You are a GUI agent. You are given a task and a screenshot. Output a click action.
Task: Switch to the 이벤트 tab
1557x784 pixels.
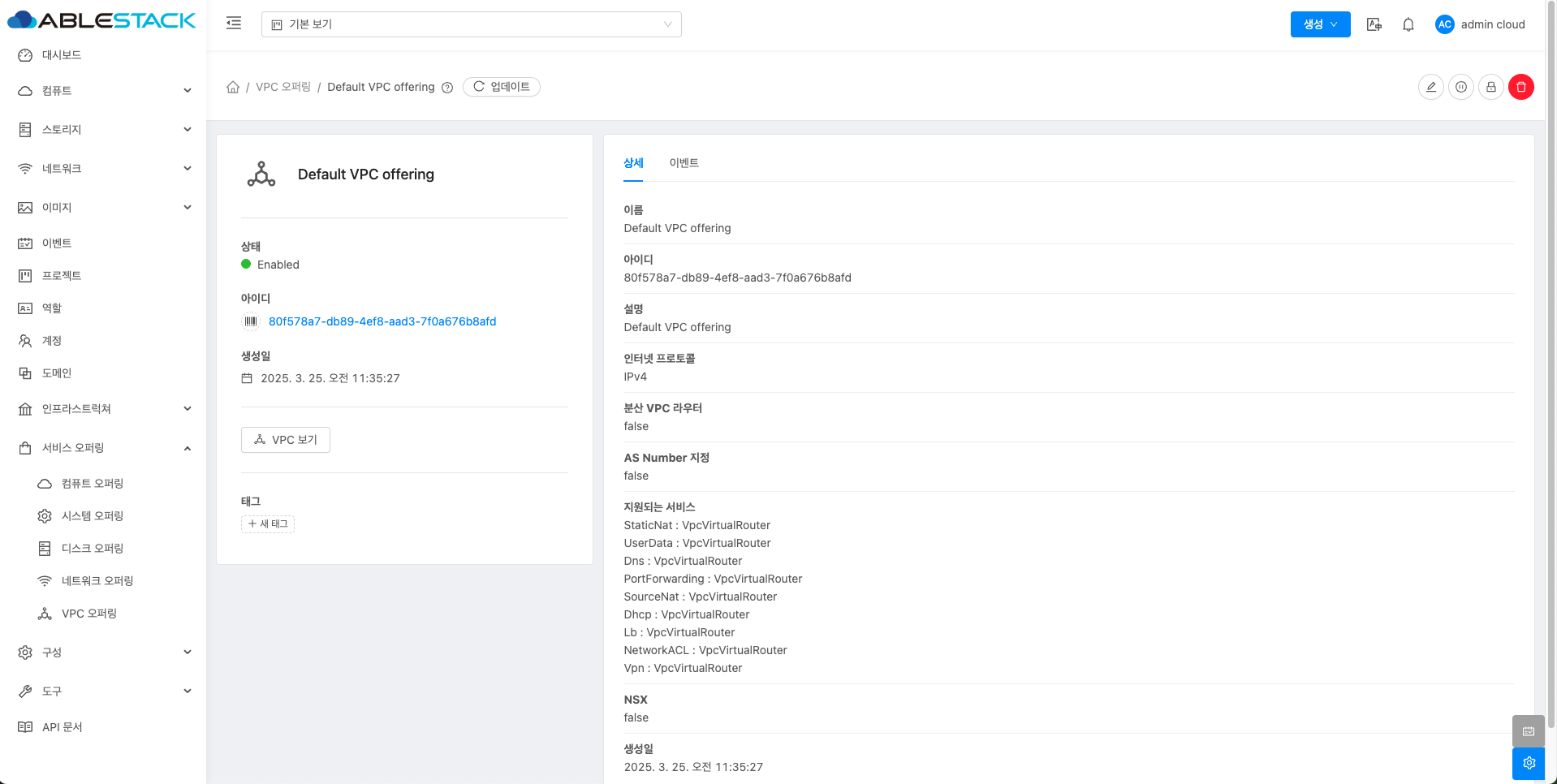684,163
